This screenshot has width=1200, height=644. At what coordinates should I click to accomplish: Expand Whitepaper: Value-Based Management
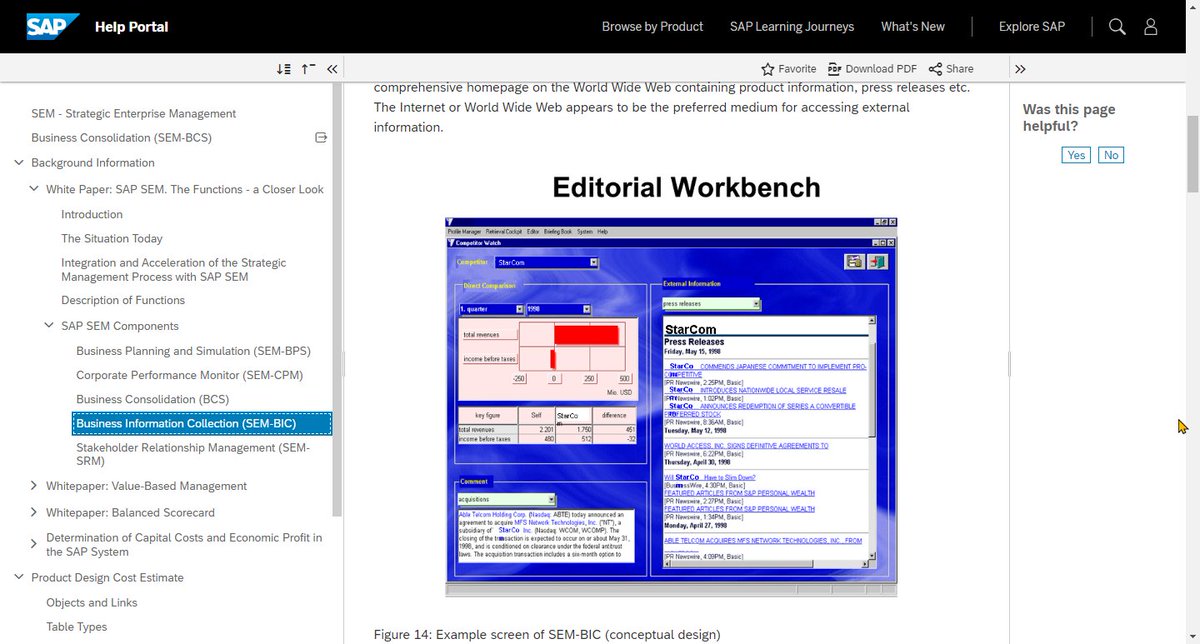[34, 486]
